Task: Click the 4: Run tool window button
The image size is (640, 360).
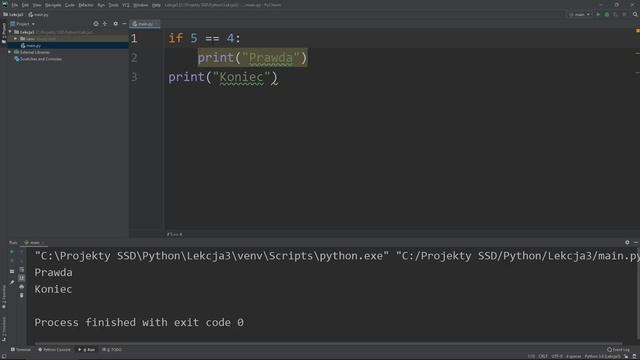Action: click(87, 350)
